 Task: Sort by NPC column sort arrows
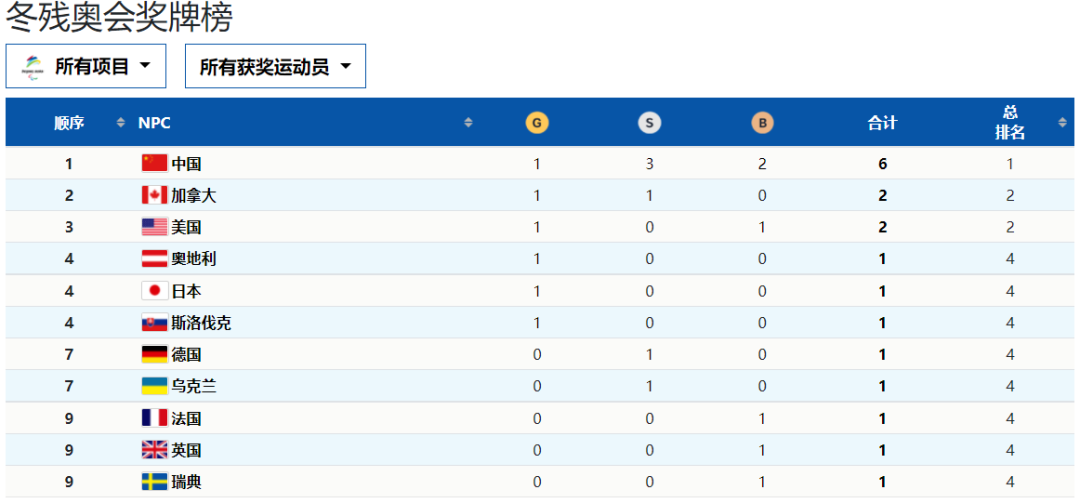tap(468, 123)
